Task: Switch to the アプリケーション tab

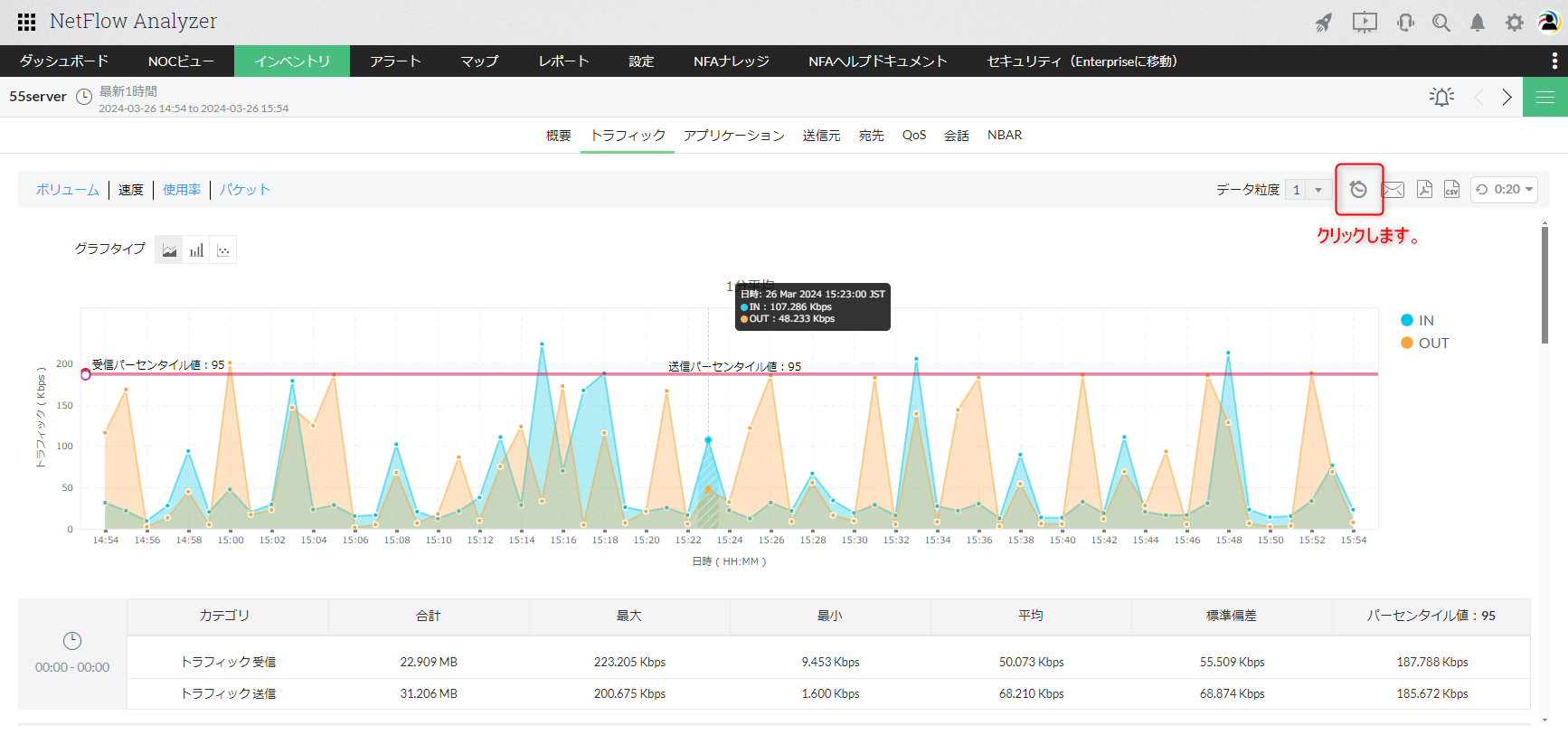Action: point(733,136)
